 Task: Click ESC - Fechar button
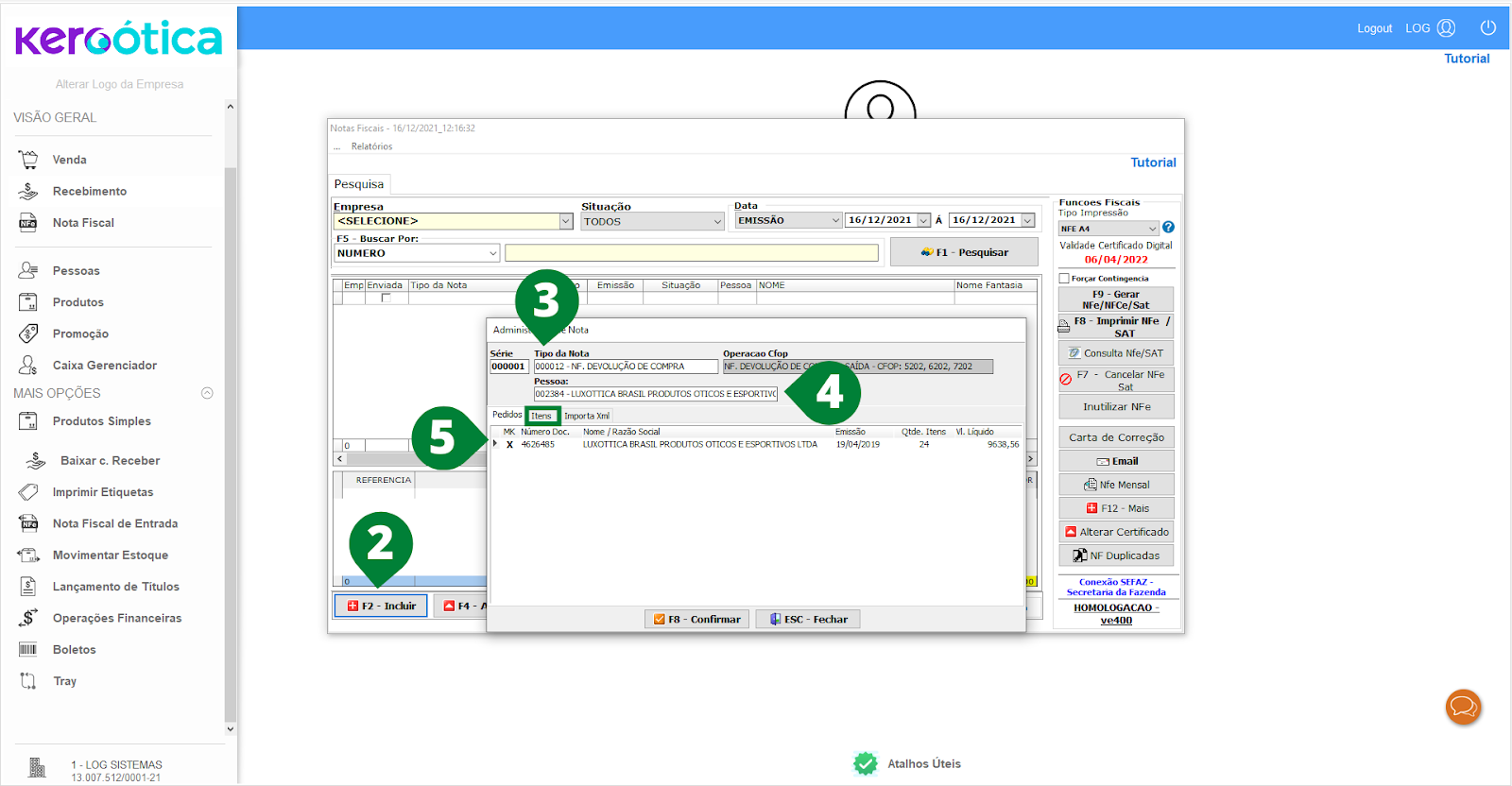[x=808, y=619]
